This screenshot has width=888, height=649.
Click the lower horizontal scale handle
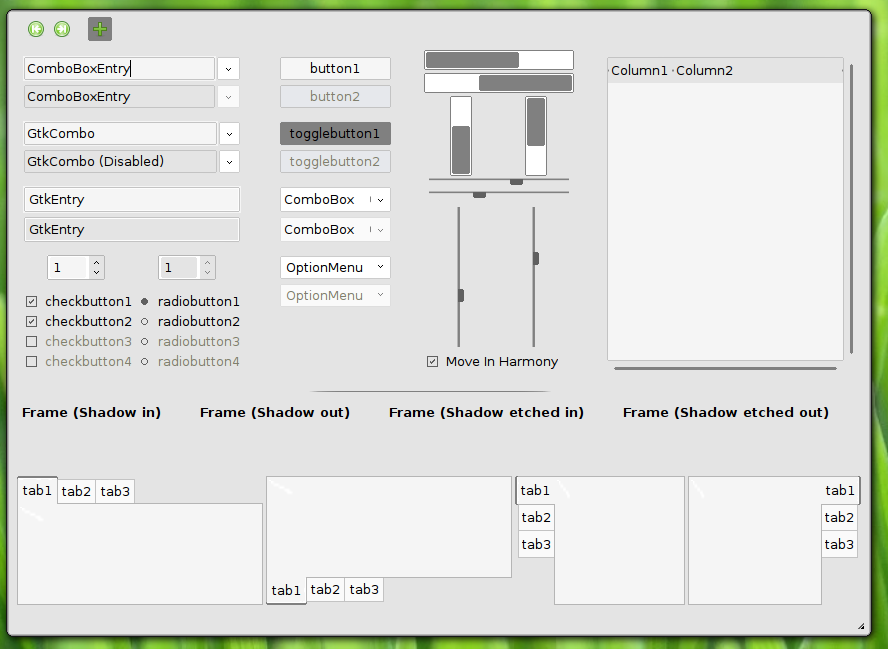(480, 195)
